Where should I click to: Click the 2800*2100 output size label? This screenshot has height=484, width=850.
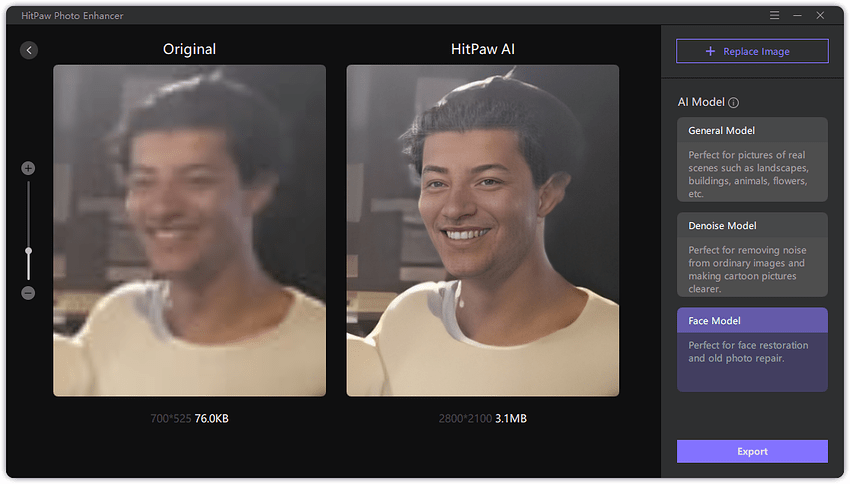(x=464, y=418)
